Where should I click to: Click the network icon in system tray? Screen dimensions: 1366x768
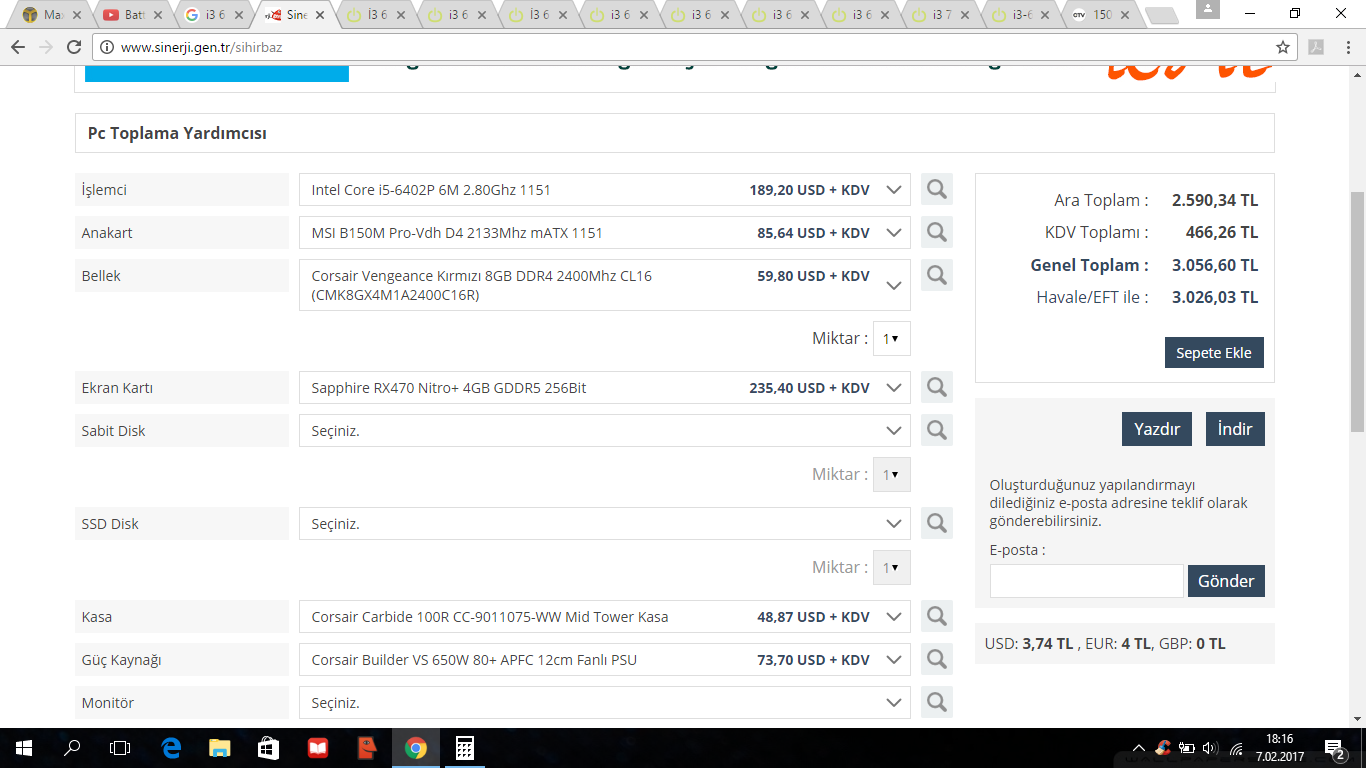(1236, 748)
